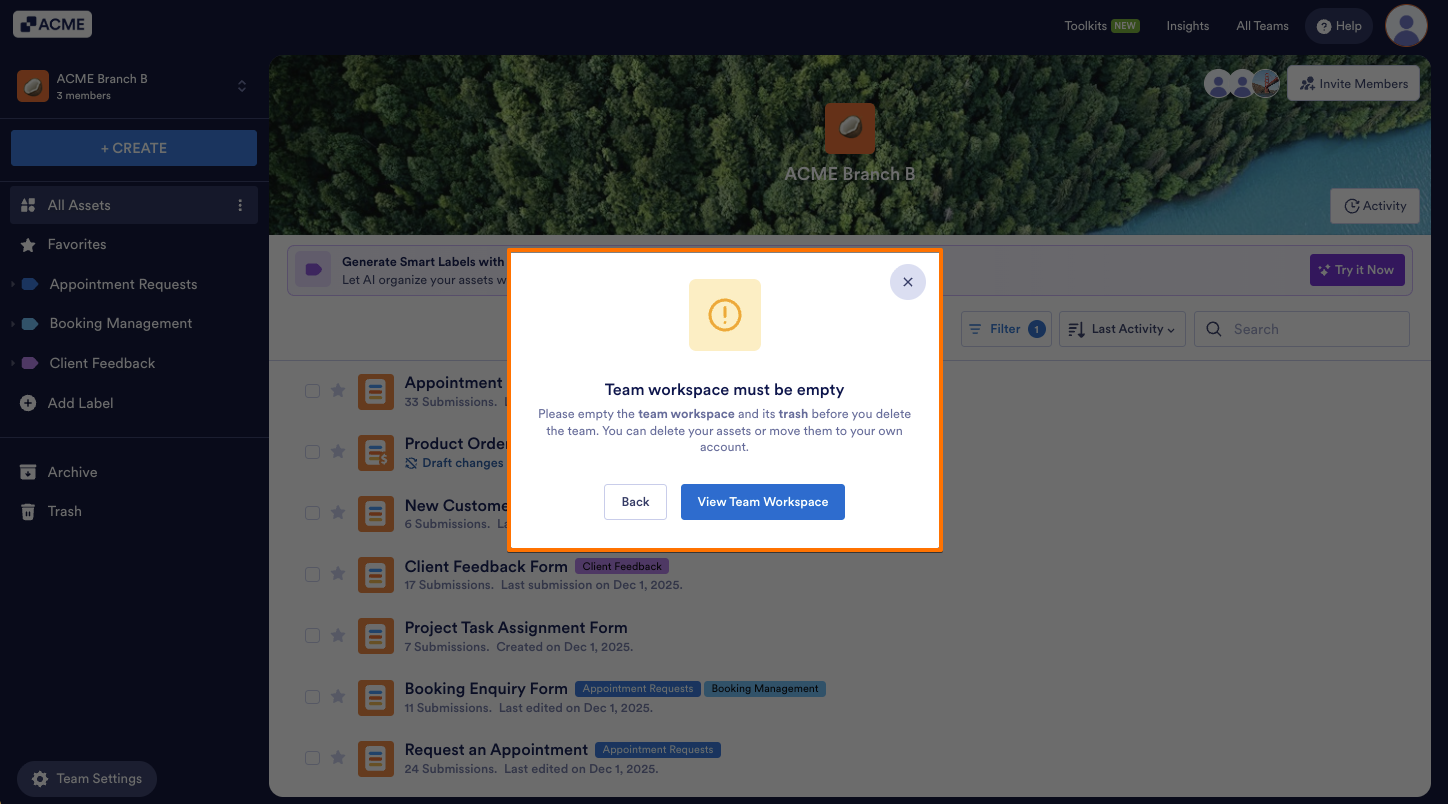Check the Booking Enquiry Form checkbox
Screen dimensions: 1448x804
tap(312, 696)
